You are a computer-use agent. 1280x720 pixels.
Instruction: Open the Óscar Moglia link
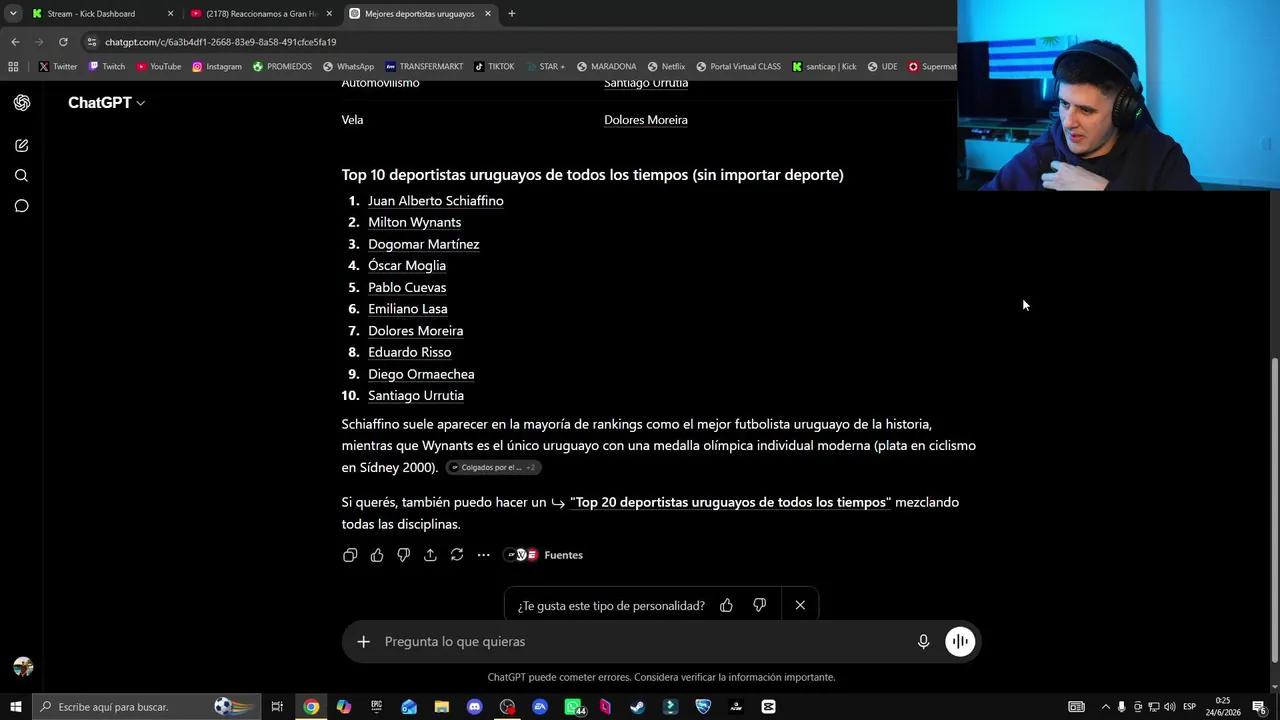tap(407, 265)
